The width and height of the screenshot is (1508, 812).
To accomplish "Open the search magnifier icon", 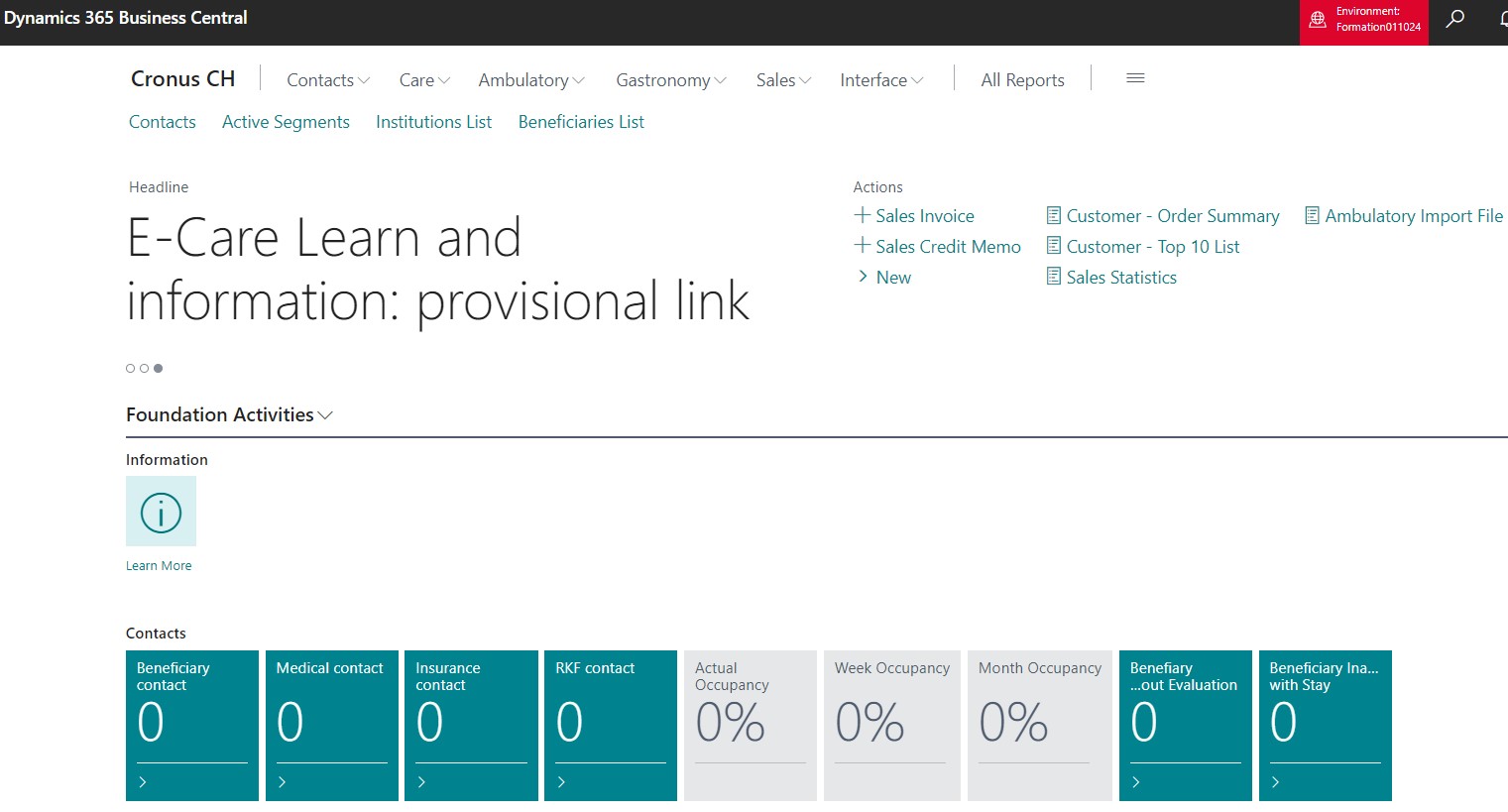I will (x=1454, y=19).
